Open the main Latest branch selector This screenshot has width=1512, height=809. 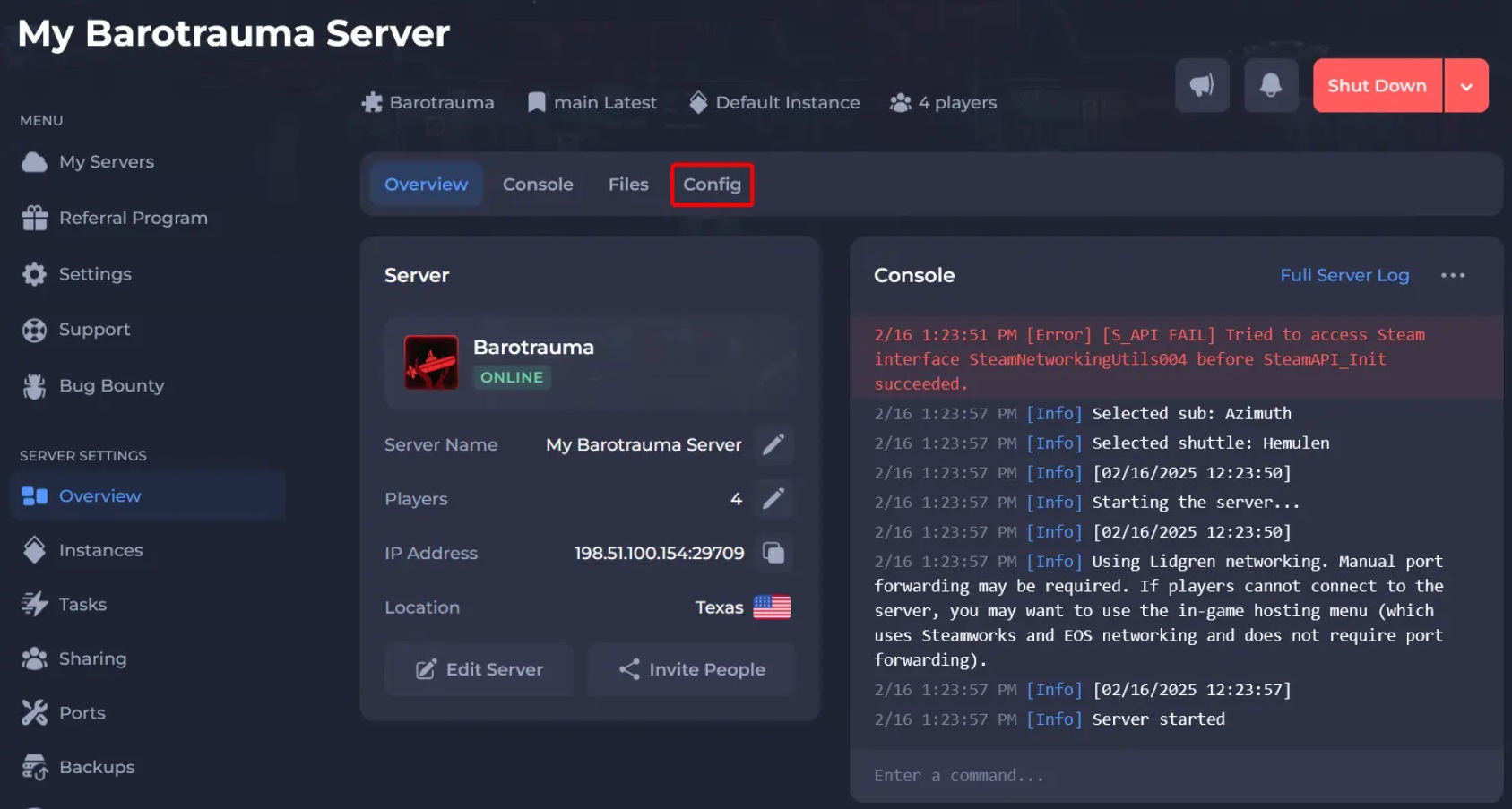592,103
